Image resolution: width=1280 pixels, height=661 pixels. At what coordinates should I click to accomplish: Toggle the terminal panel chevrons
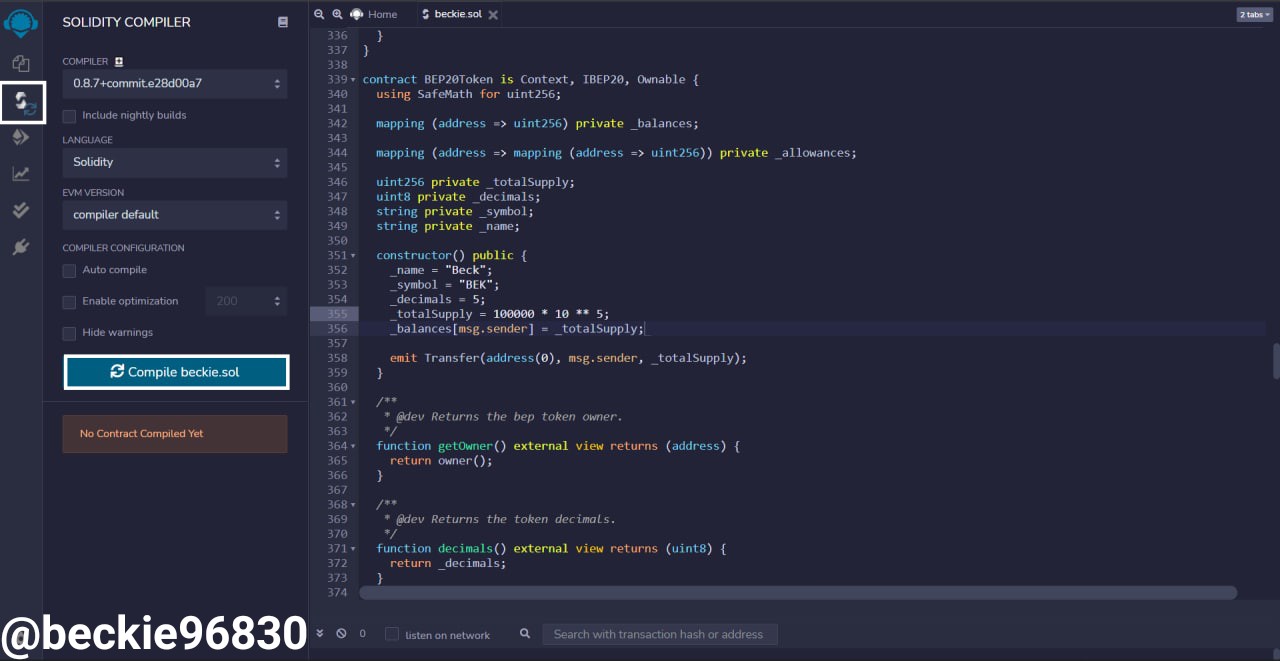tap(320, 633)
